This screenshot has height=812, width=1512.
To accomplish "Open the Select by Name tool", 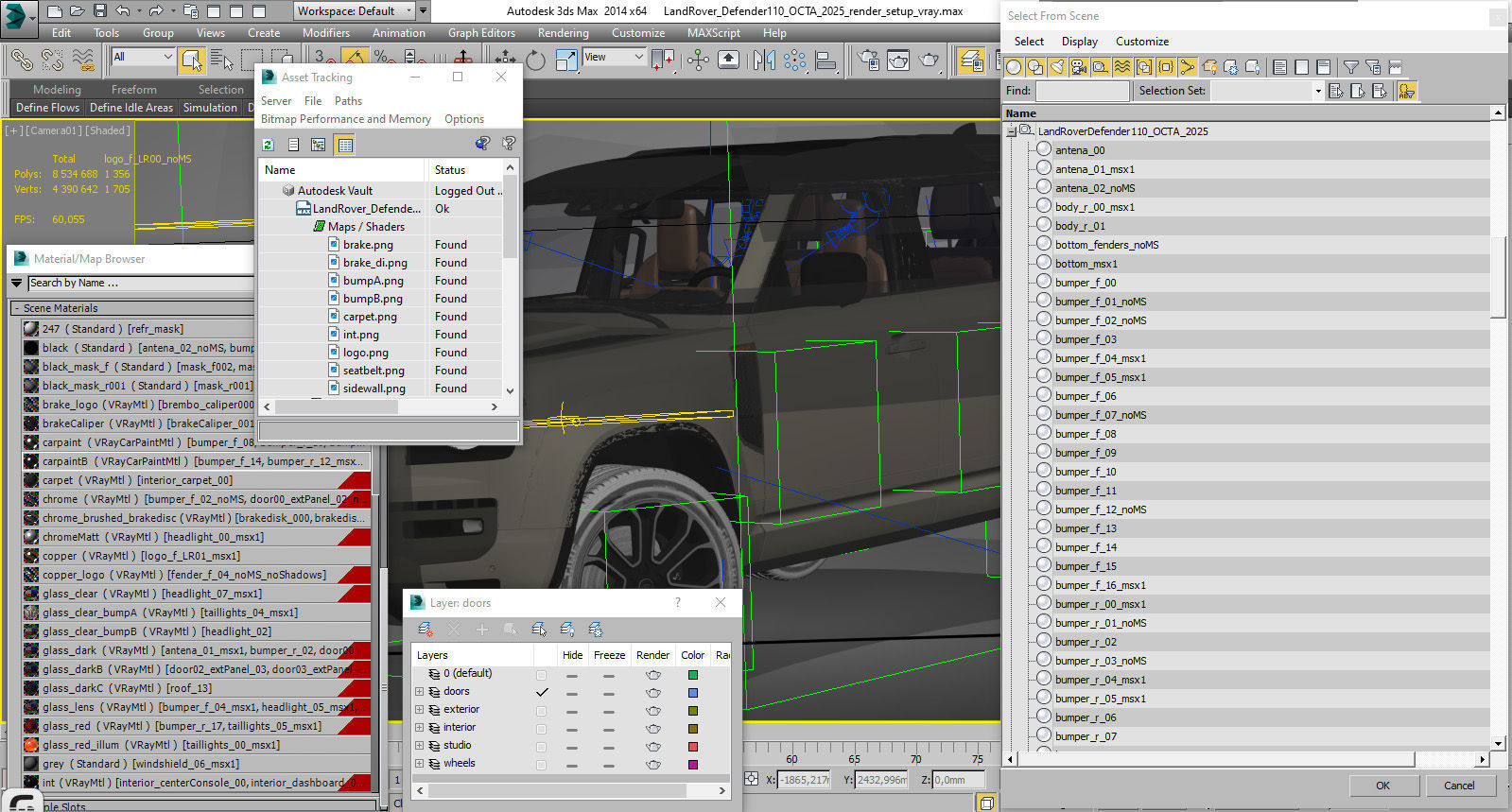I will (x=221, y=60).
